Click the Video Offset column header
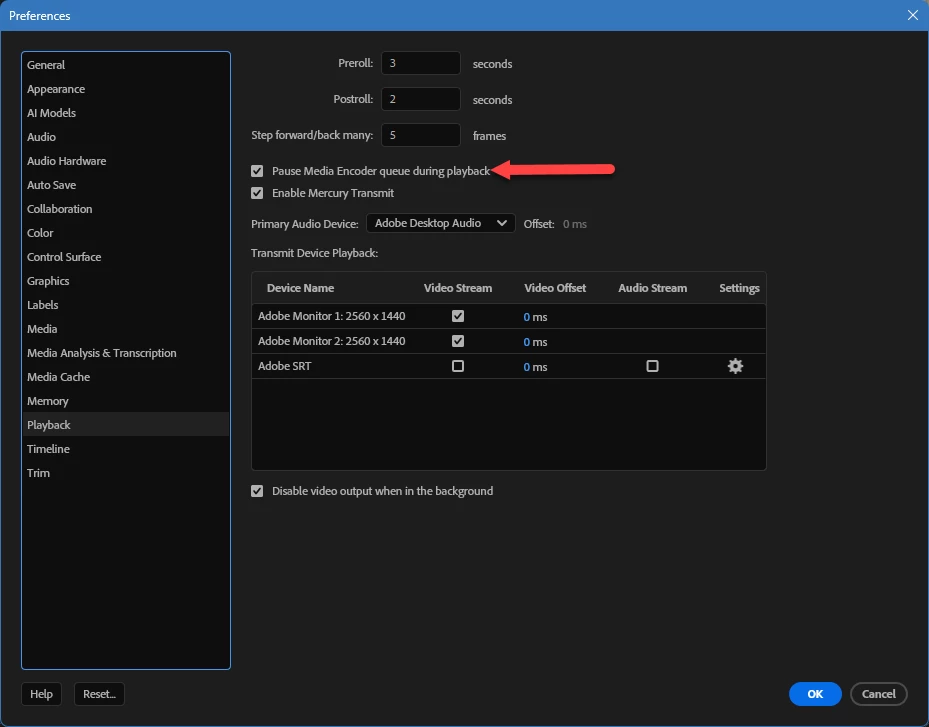The width and height of the screenshot is (929, 727). click(x=555, y=288)
